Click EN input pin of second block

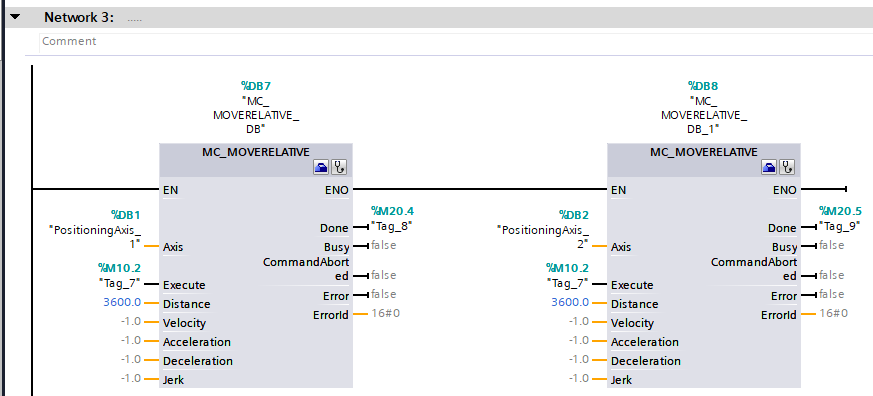[x=619, y=190]
